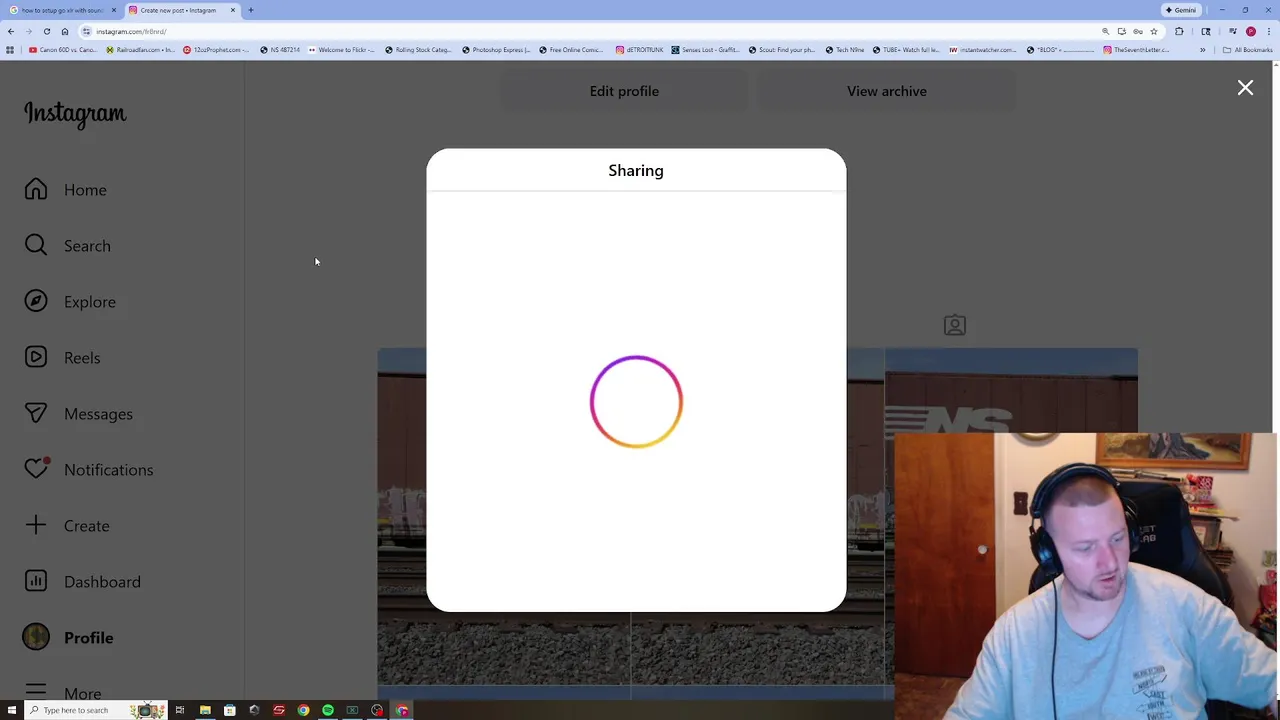Open the tagged photos tab icon
The image size is (1280, 720).
(x=955, y=325)
